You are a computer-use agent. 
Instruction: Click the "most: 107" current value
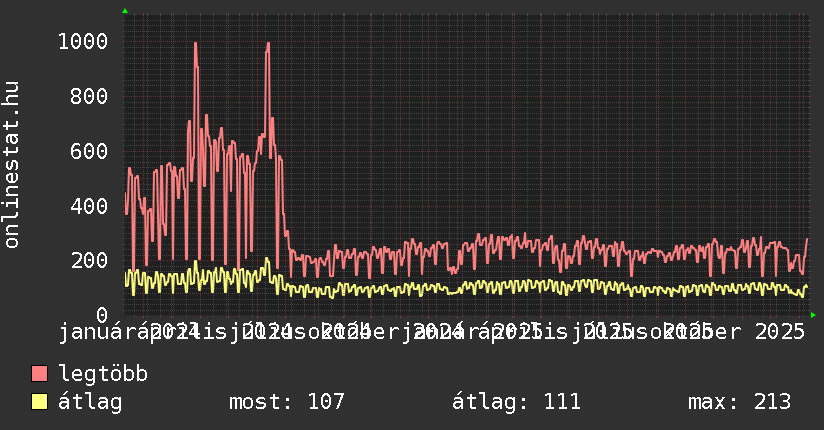287,402
